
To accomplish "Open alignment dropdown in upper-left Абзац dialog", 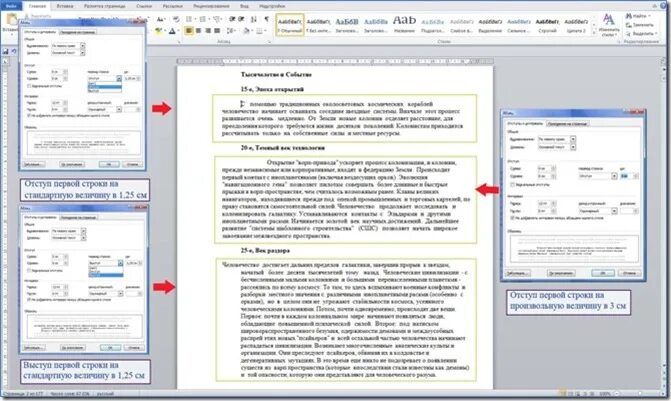I will click(83, 46).
